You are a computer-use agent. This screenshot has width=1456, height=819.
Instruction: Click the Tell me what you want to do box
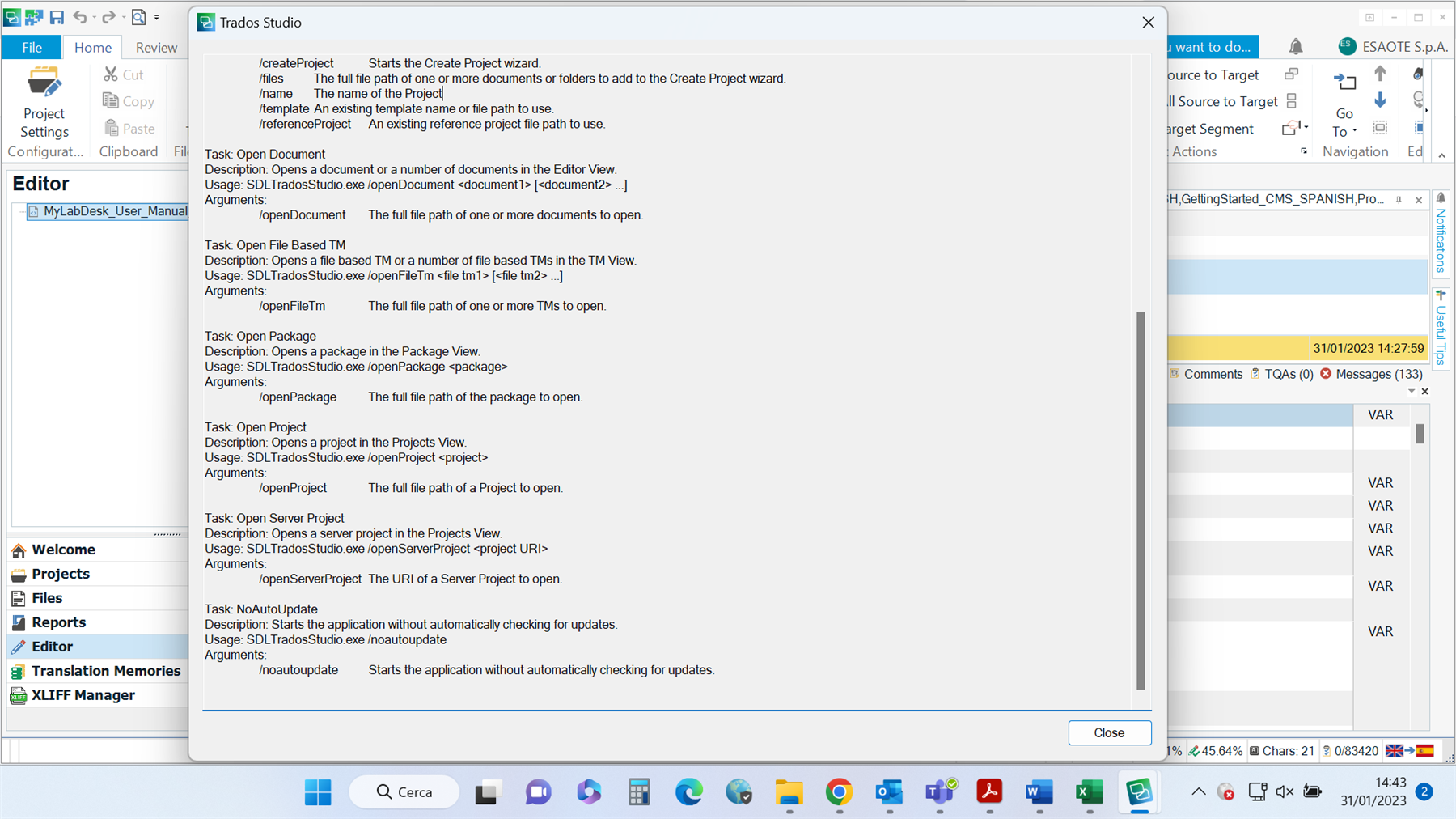click(1213, 47)
